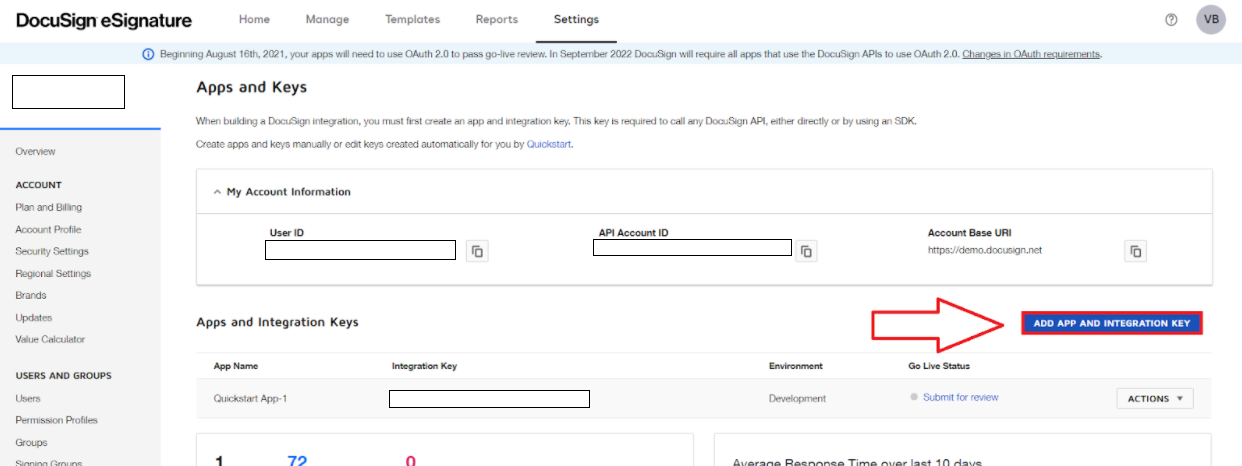Click the DocuSign eSignature logo
Image resolution: width=1242 pixels, height=466 pixels.
click(104, 20)
